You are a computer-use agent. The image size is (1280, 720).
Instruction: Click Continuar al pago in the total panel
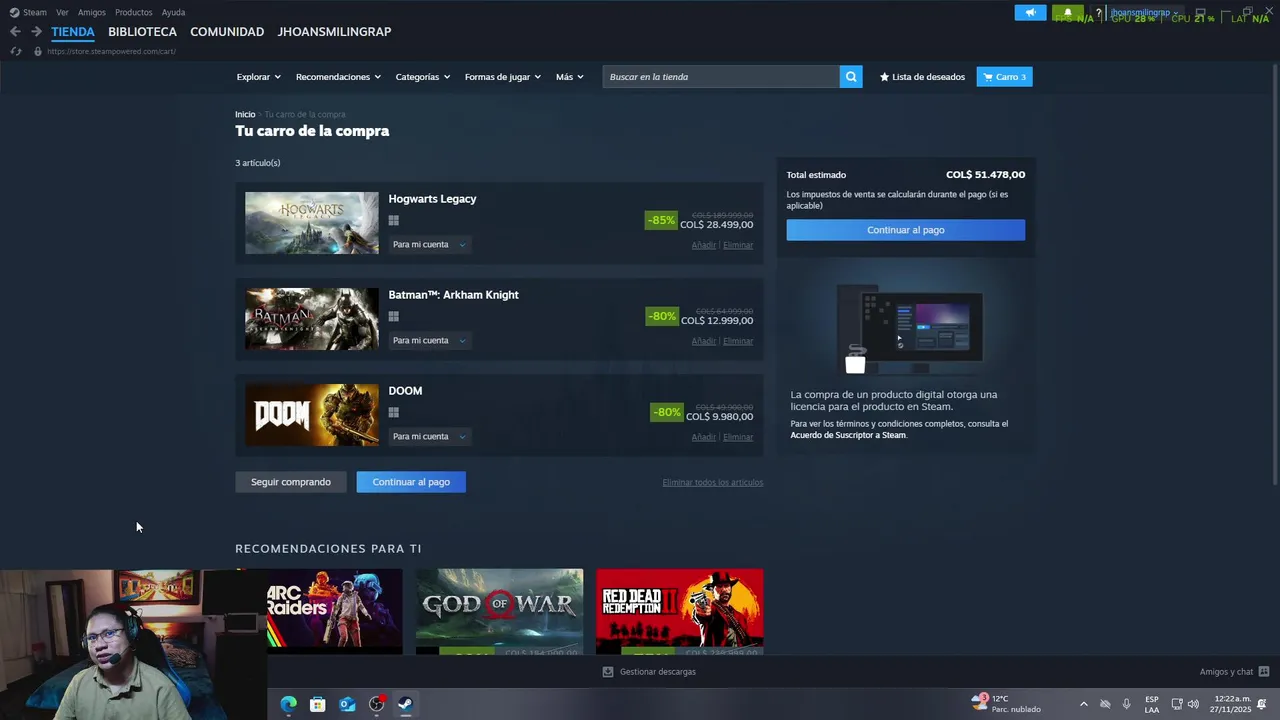905,230
